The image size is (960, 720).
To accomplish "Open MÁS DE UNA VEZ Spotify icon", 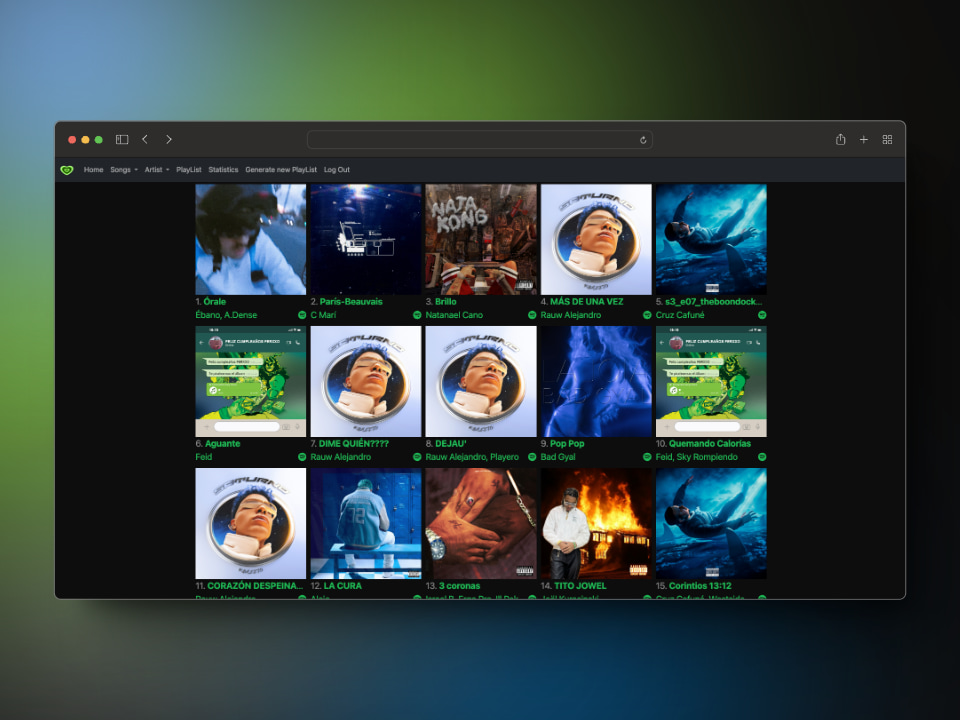I will (647, 315).
